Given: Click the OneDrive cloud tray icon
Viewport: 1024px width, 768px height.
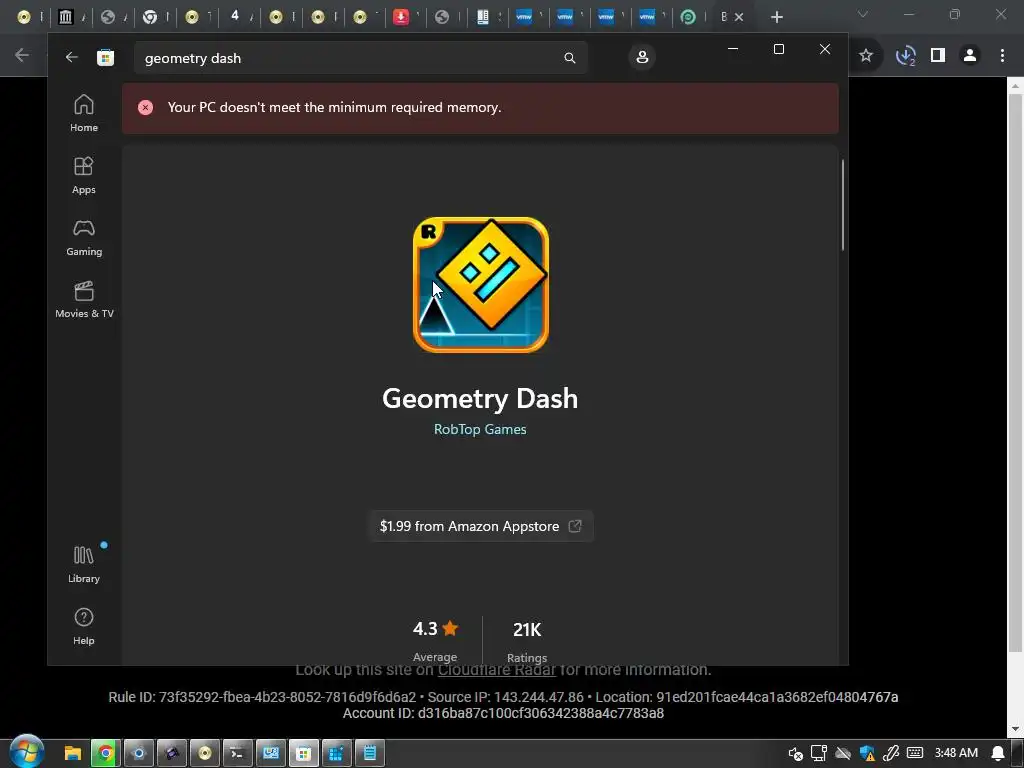Looking at the screenshot, I should [x=843, y=754].
